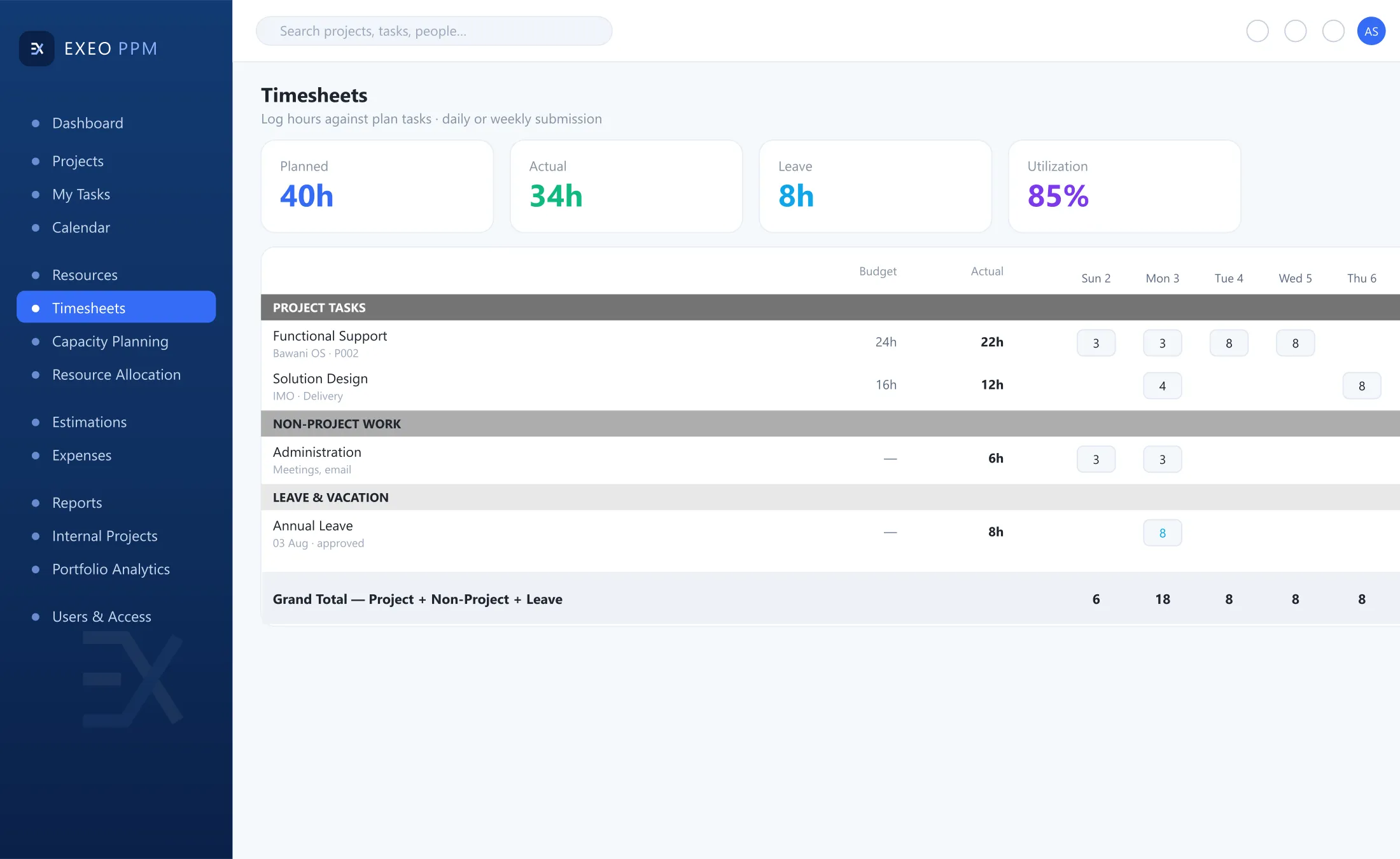Screen dimensions: 1400x859
Task: Edit Functional Support hours for Tue 4
Action: 1229,343
